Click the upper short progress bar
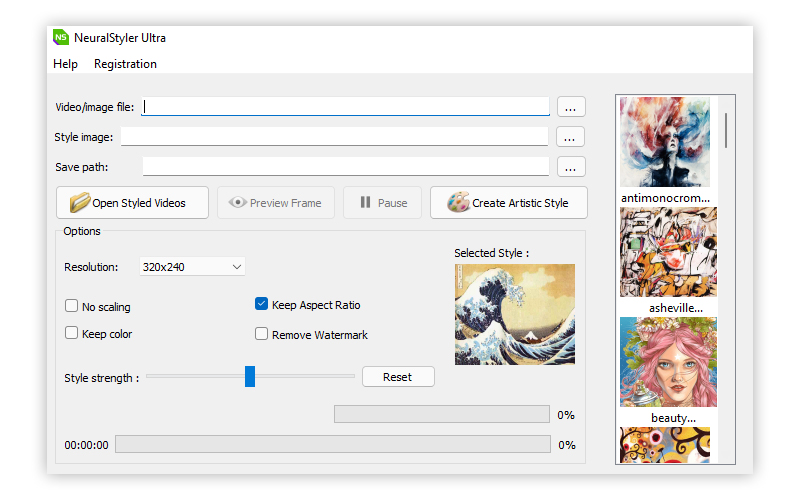800x500 pixels. point(442,414)
